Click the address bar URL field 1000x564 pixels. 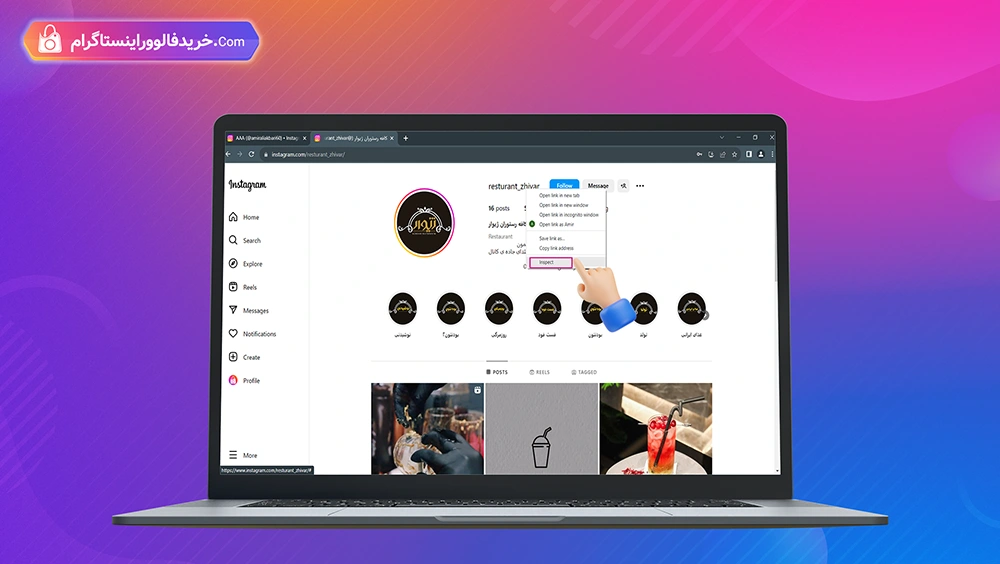(478, 154)
